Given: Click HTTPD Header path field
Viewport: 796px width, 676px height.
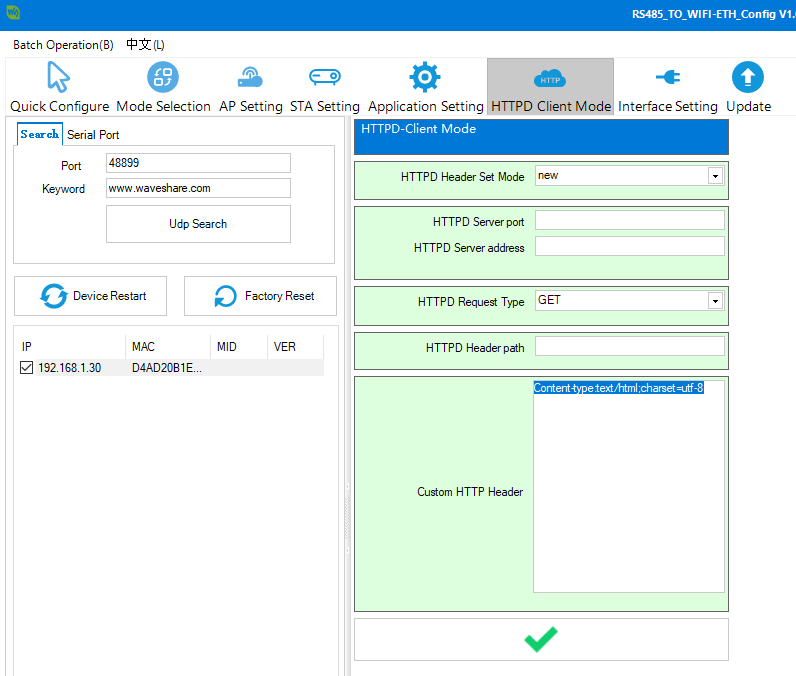Looking at the screenshot, I should tap(629, 347).
